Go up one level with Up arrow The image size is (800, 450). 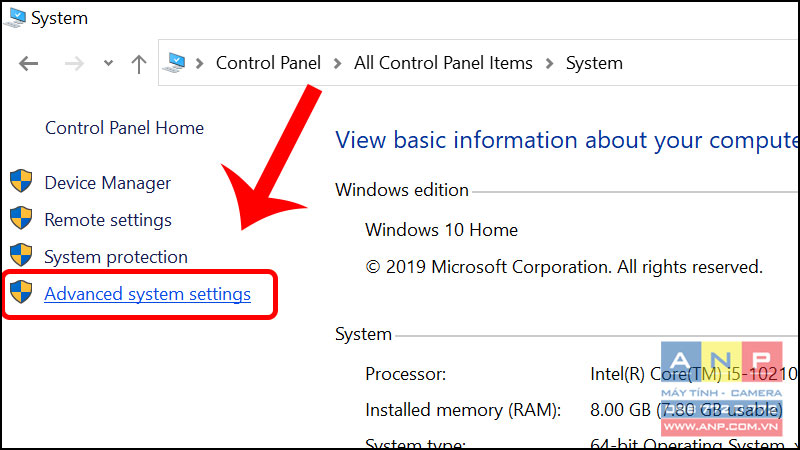point(139,64)
